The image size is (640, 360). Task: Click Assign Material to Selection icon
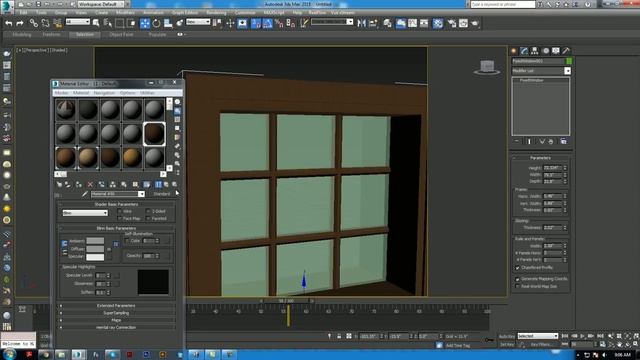click(x=79, y=184)
